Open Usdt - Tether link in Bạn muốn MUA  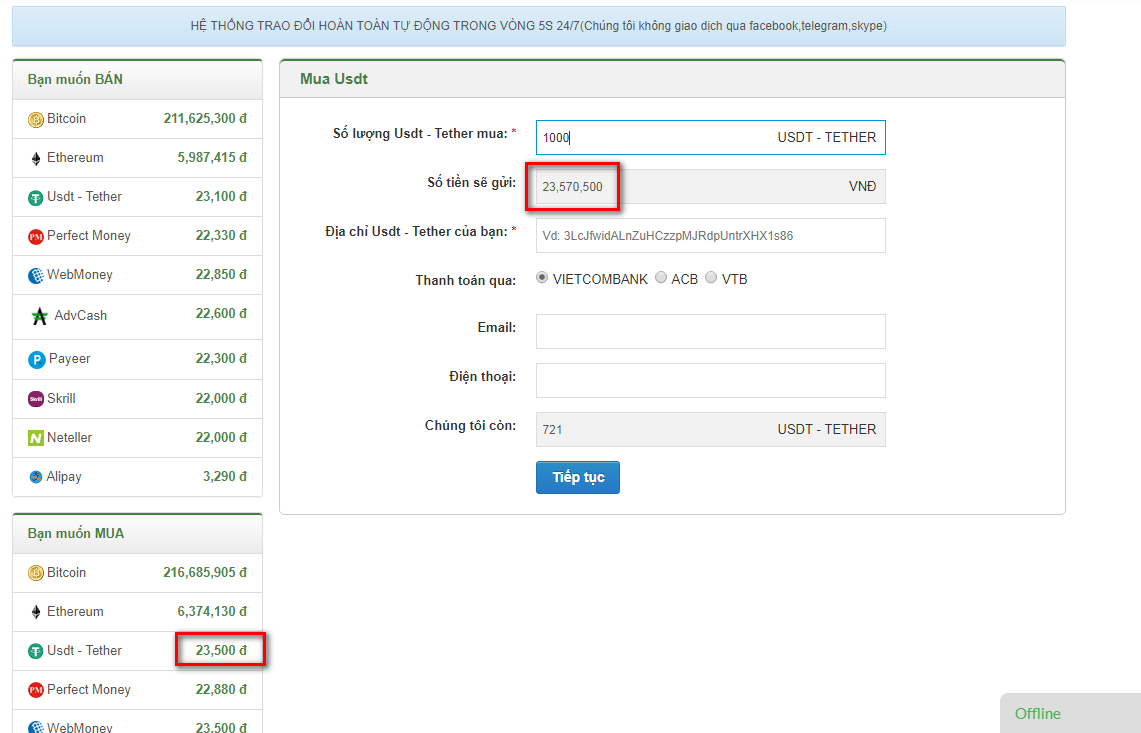point(84,651)
